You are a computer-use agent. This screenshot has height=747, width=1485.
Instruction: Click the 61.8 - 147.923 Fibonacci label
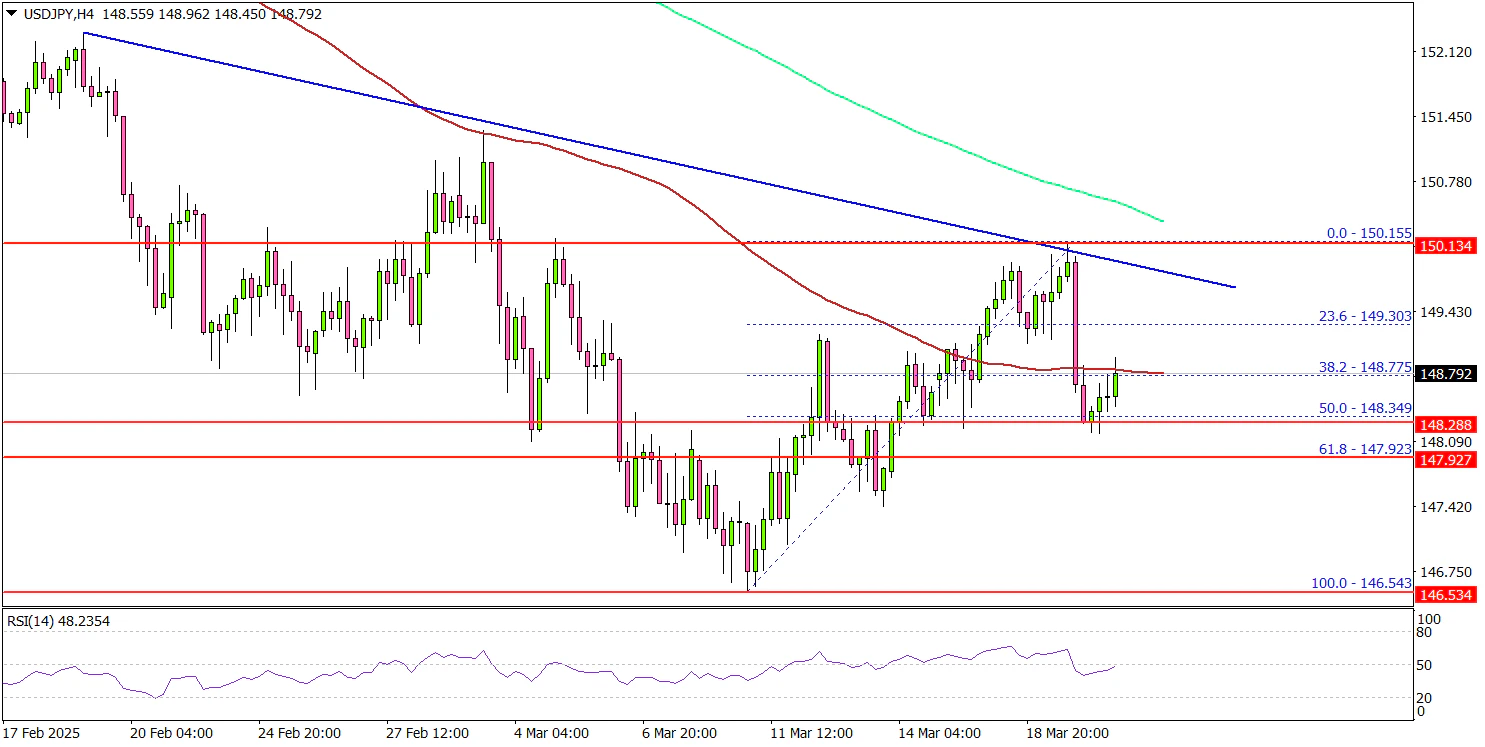coord(1366,450)
